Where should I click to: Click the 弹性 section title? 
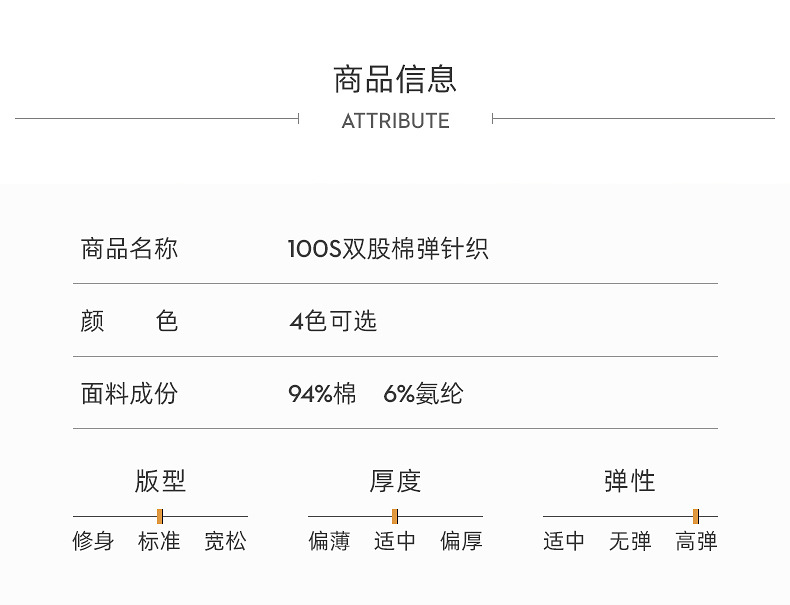(630, 481)
